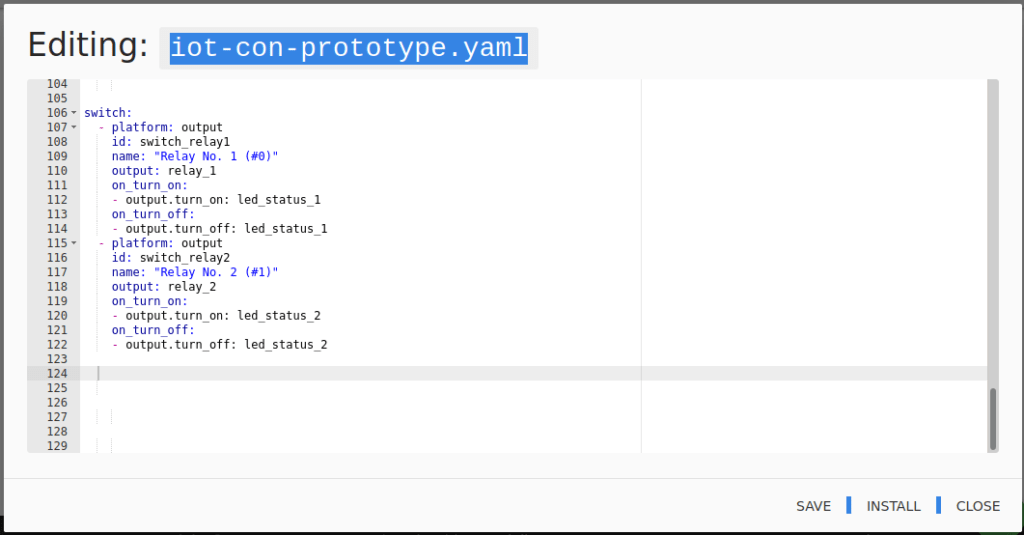Click the "Relay No. 1 (#0)" name string
Viewport: 1024px width, 535px height.
[216, 156]
